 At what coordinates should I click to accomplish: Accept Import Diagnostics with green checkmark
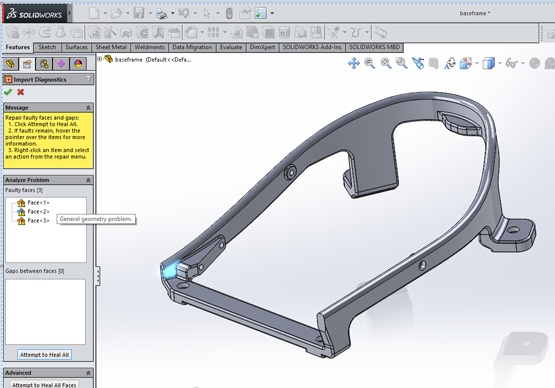pyautogui.click(x=8, y=92)
